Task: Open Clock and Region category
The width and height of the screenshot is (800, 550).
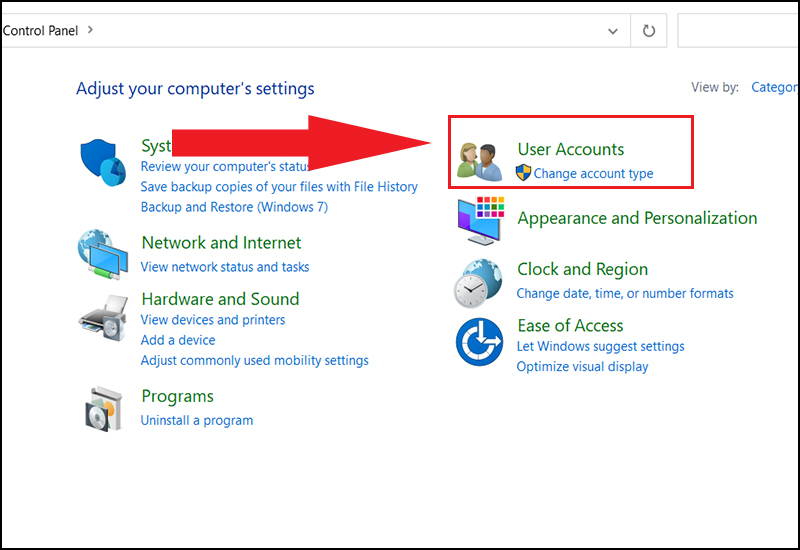Action: click(583, 269)
